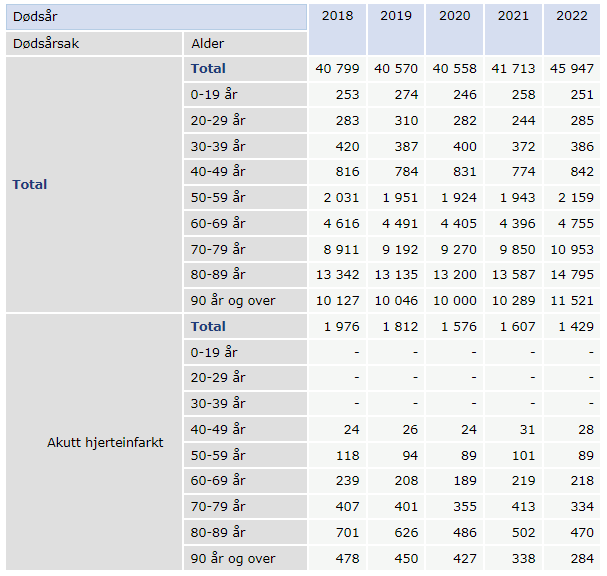
Task: Click the Akutt hjerteinfarkt cause label
Action: point(105,442)
